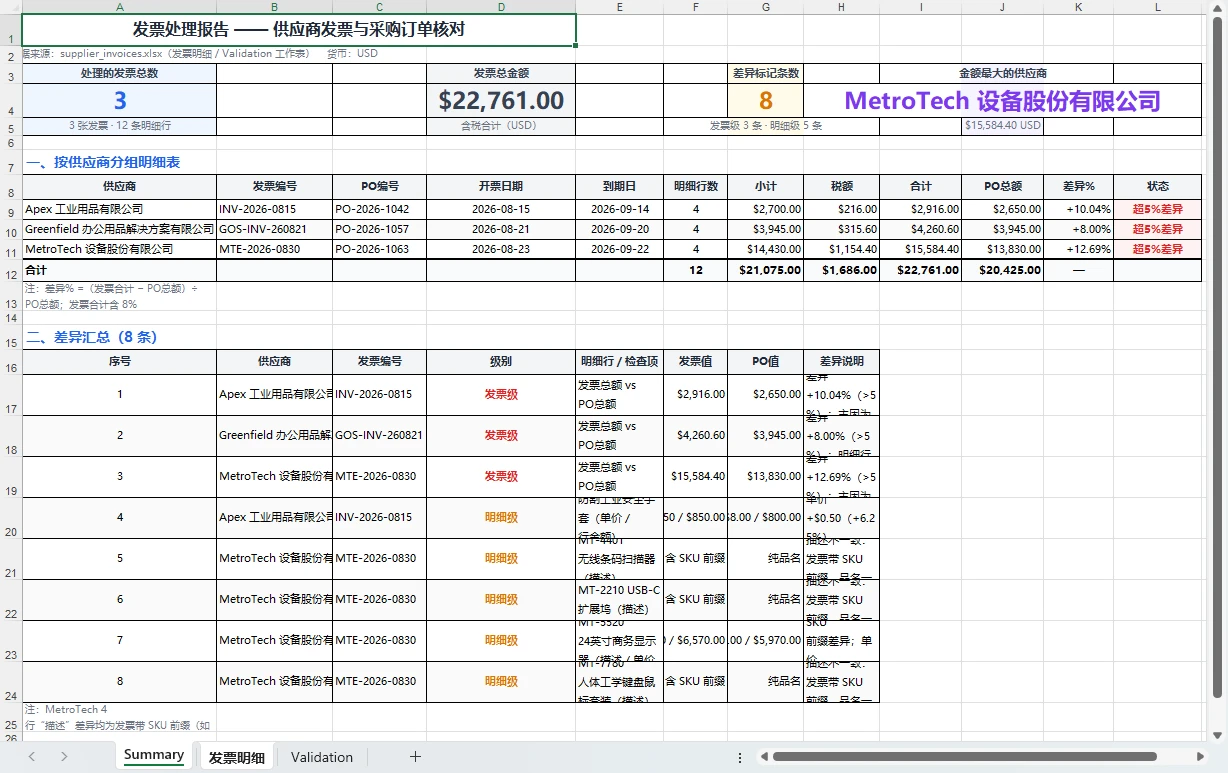Select the invoice count value 3
Viewport: 1228px width, 773px height.
pos(119,100)
